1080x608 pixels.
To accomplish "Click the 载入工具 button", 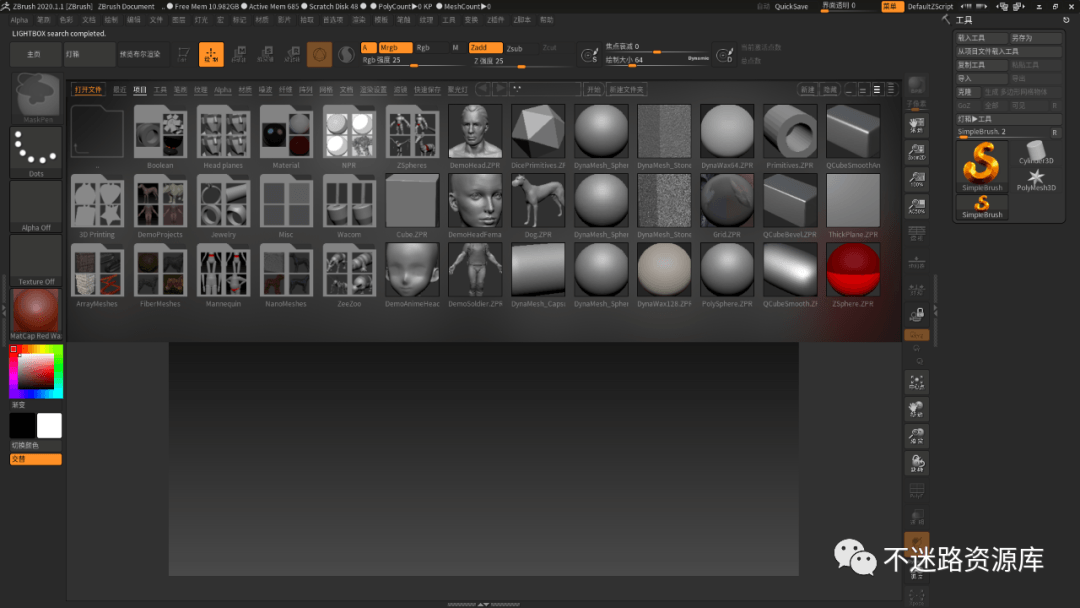I will 982,38.
